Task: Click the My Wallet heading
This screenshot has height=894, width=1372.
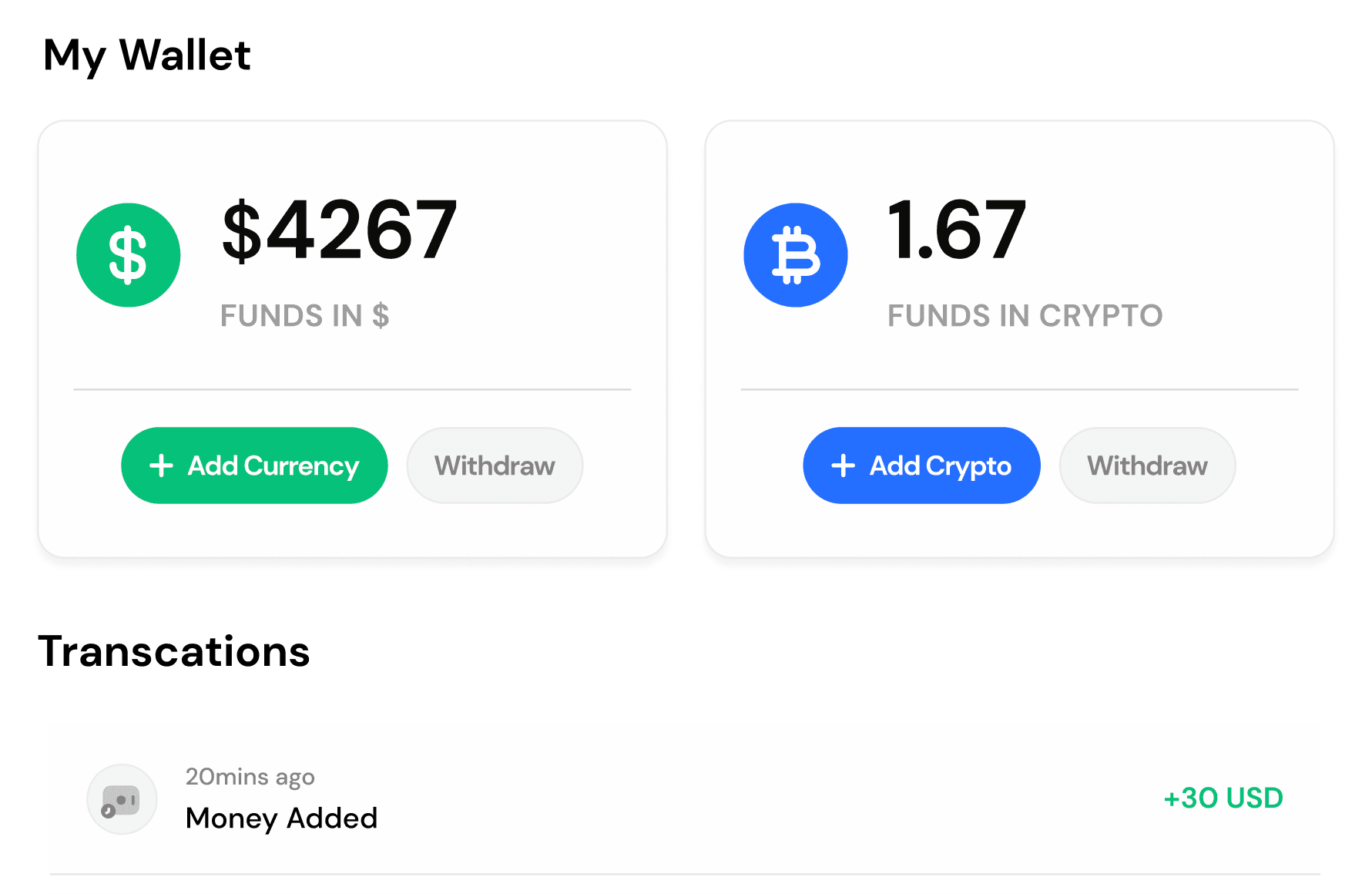Action: [x=147, y=55]
